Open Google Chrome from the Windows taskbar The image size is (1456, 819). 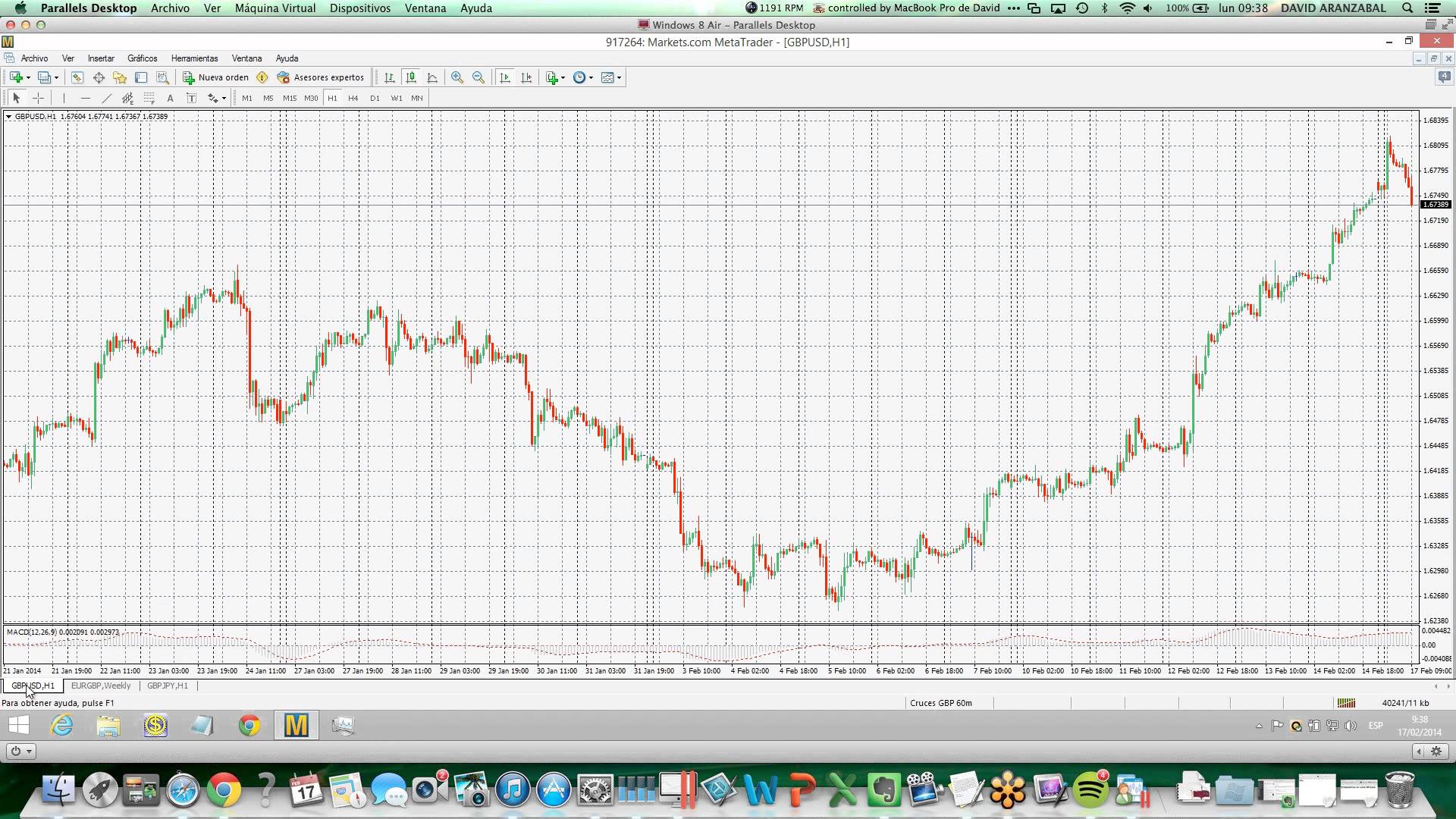click(x=249, y=726)
